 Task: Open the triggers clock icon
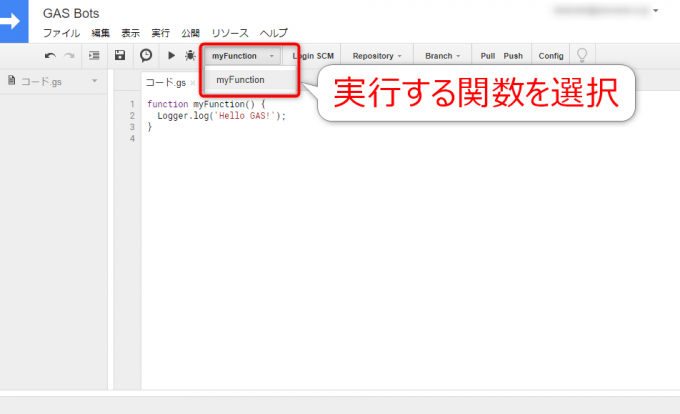[x=146, y=56]
